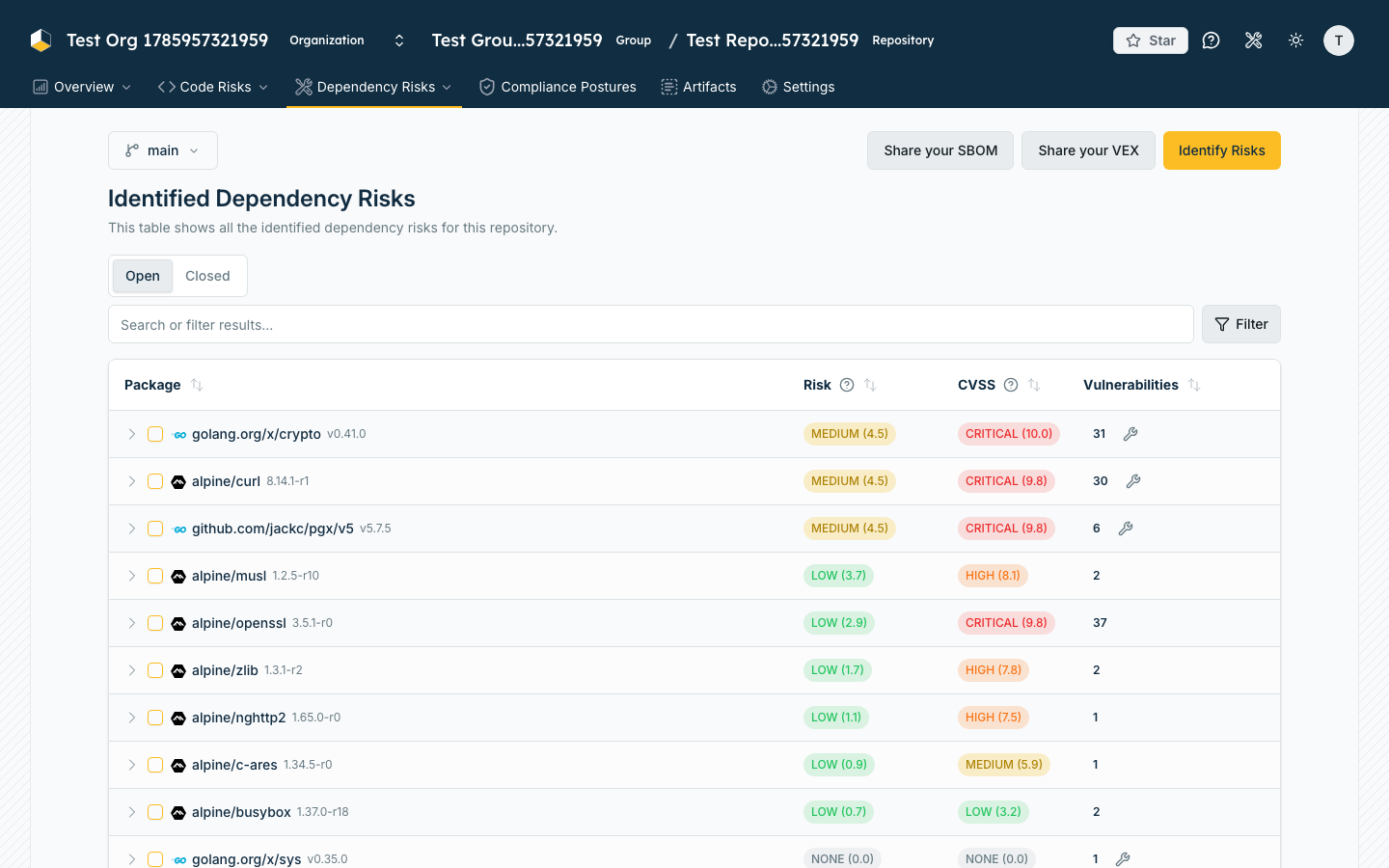This screenshot has width=1389, height=868.
Task: Click Share your SBOM button
Action: pyautogui.click(x=940, y=150)
